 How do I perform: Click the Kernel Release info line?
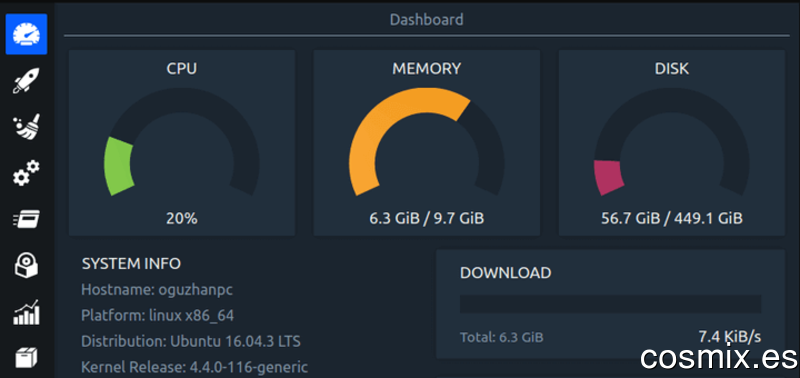click(x=194, y=367)
